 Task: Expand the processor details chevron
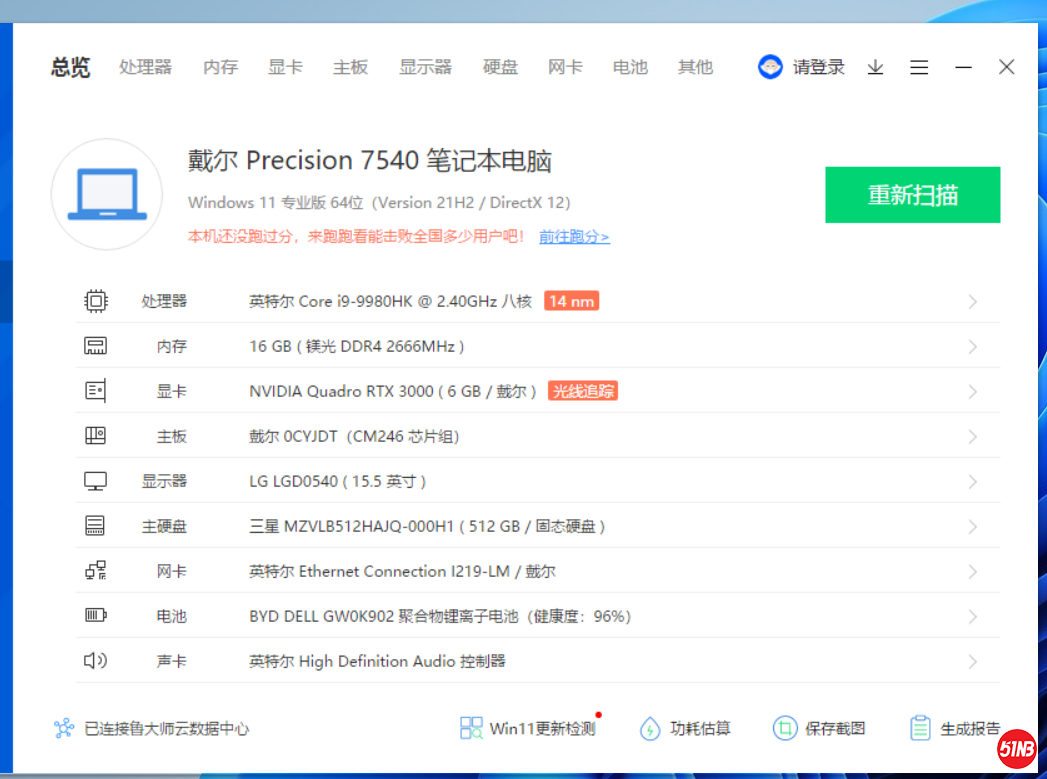coord(972,302)
